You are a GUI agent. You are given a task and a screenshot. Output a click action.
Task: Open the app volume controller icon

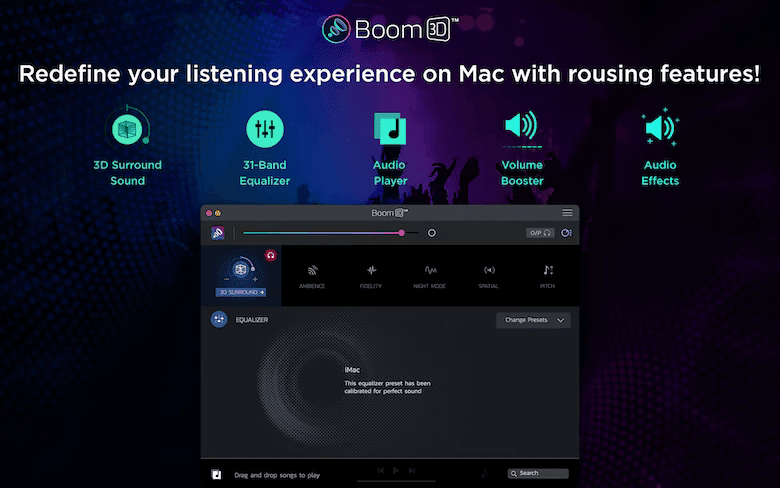point(566,233)
